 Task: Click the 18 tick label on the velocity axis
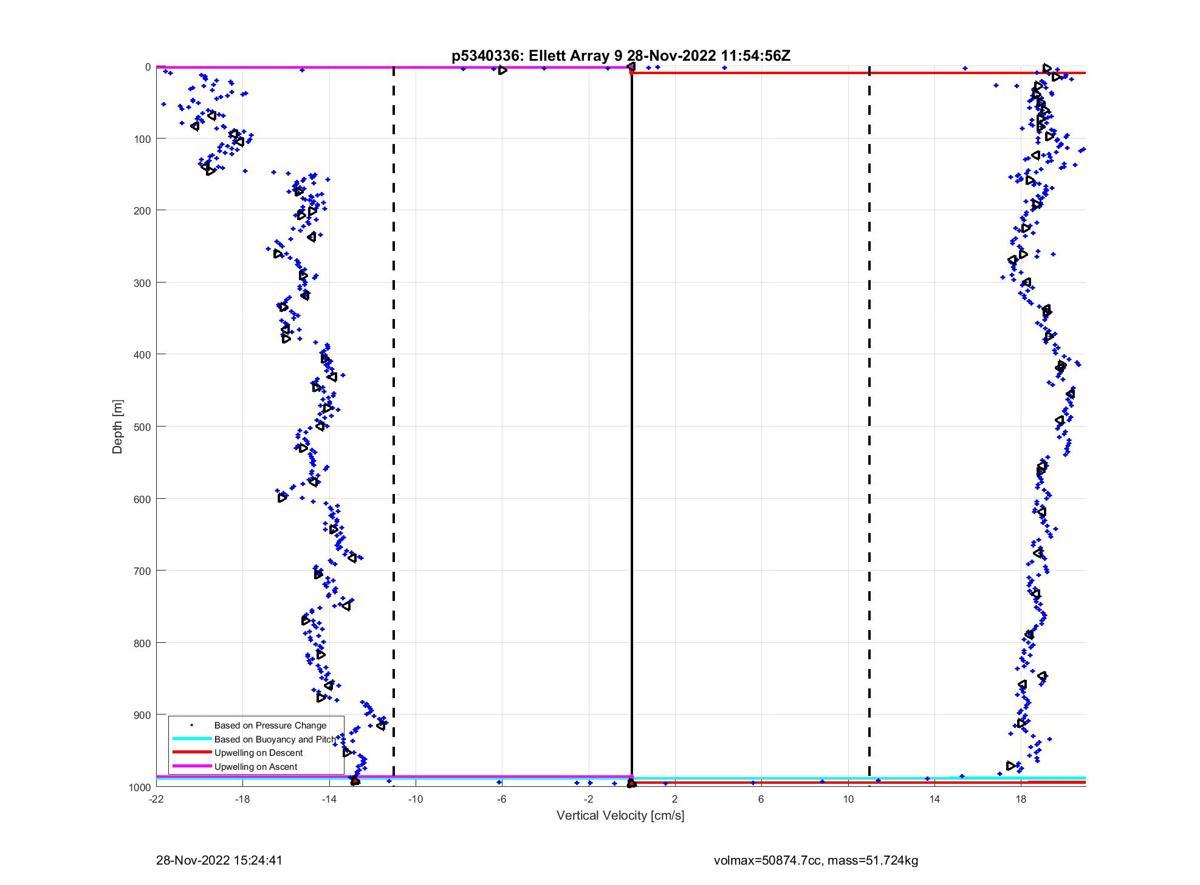pyautogui.click(x=1021, y=799)
